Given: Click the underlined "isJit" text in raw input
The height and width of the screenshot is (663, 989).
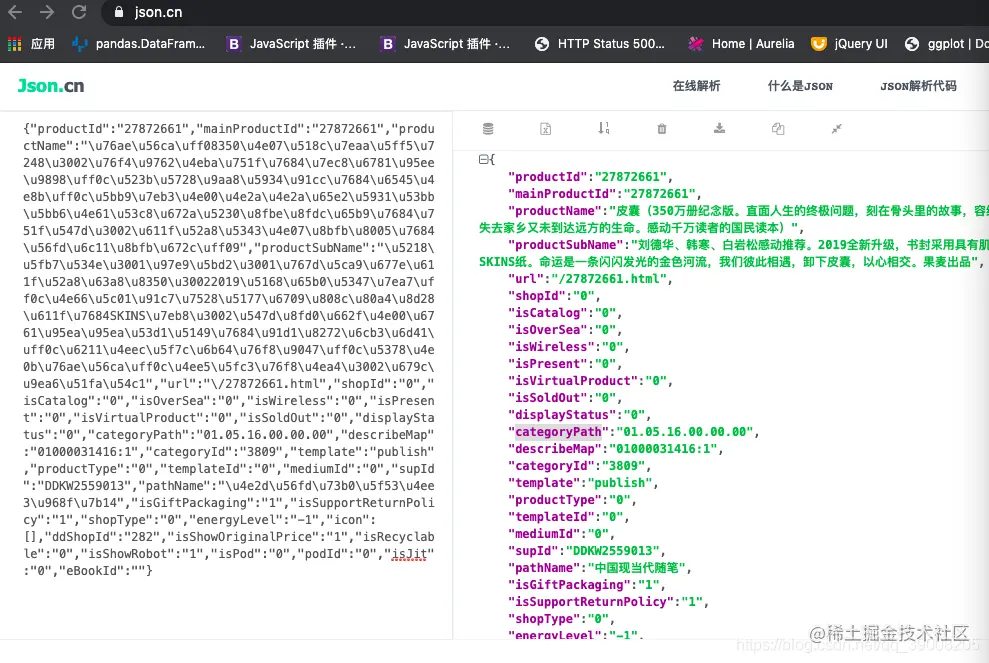Looking at the screenshot, I should (x=409, y=554).
